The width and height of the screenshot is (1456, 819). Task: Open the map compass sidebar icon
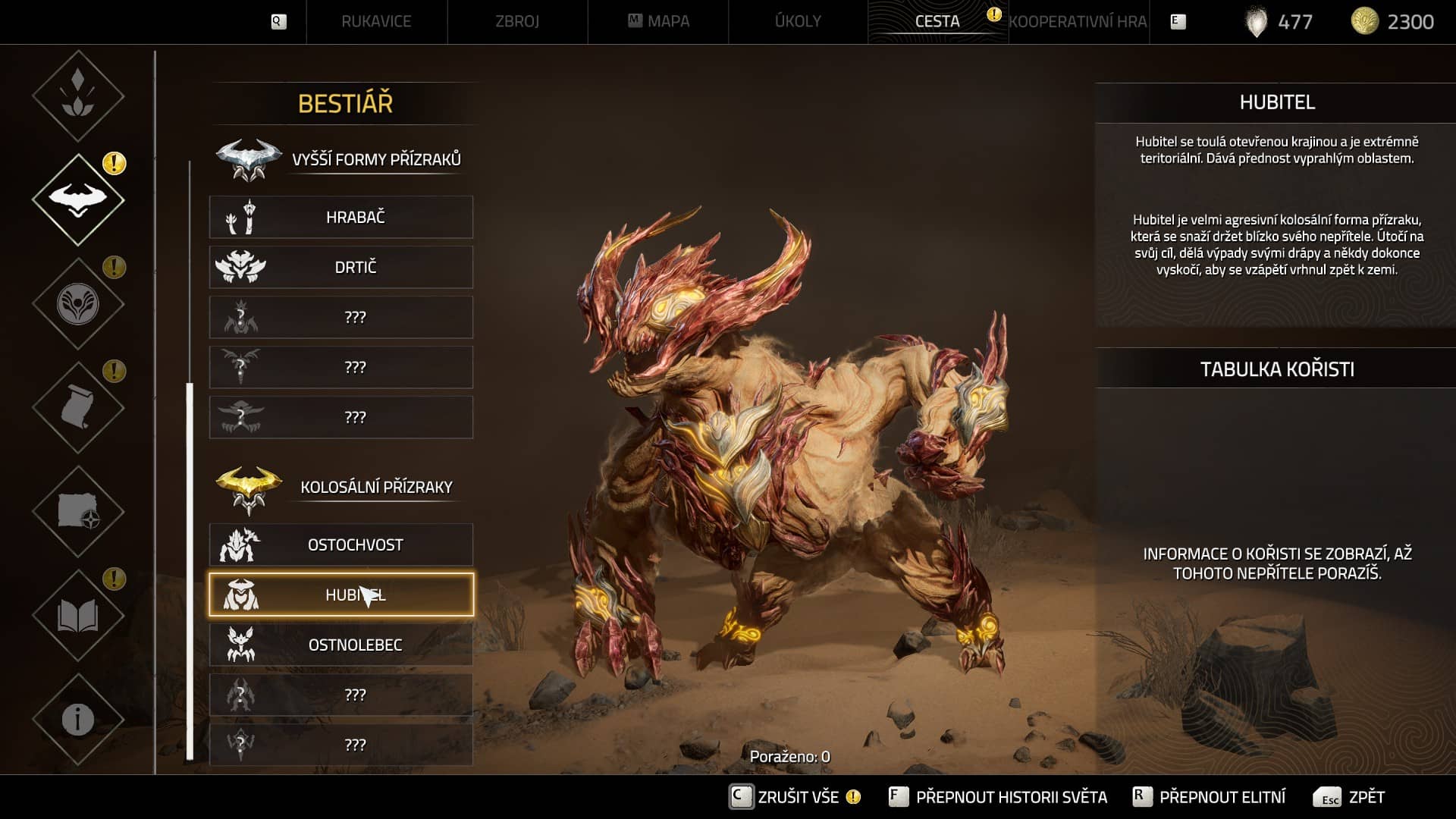pos(78,511)
